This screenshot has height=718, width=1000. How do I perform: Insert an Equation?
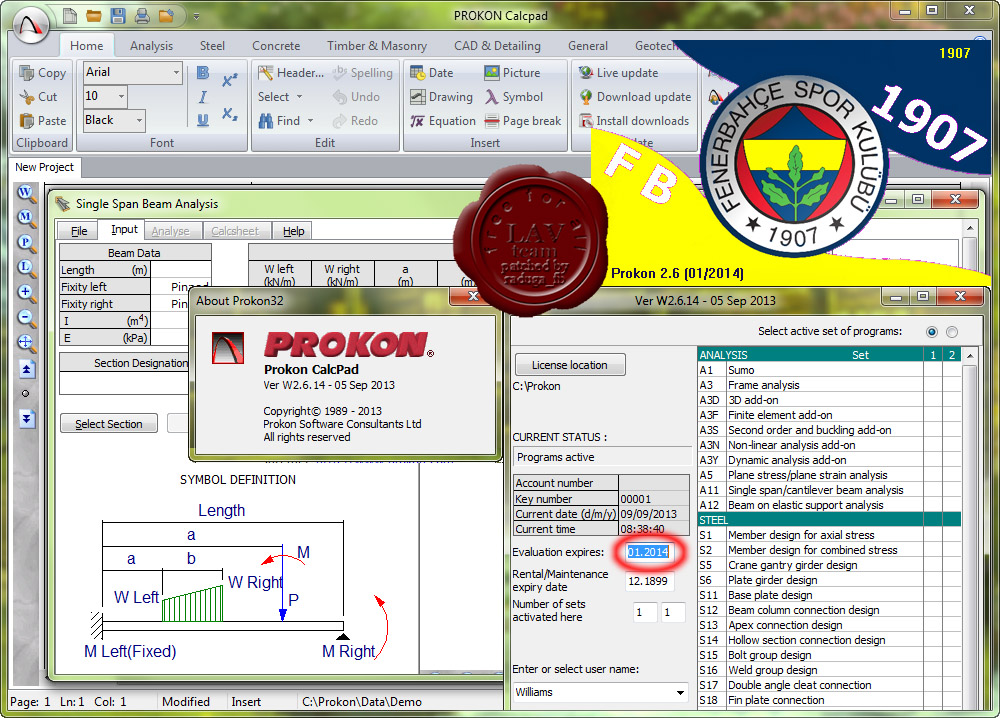tap(443, 121)
